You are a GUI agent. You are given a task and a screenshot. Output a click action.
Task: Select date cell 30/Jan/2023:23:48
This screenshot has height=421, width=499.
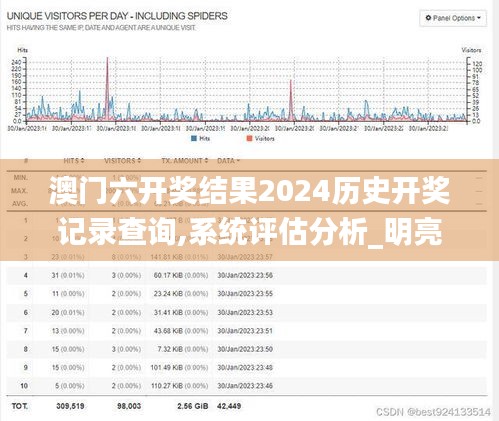click(x=245, y=367)
